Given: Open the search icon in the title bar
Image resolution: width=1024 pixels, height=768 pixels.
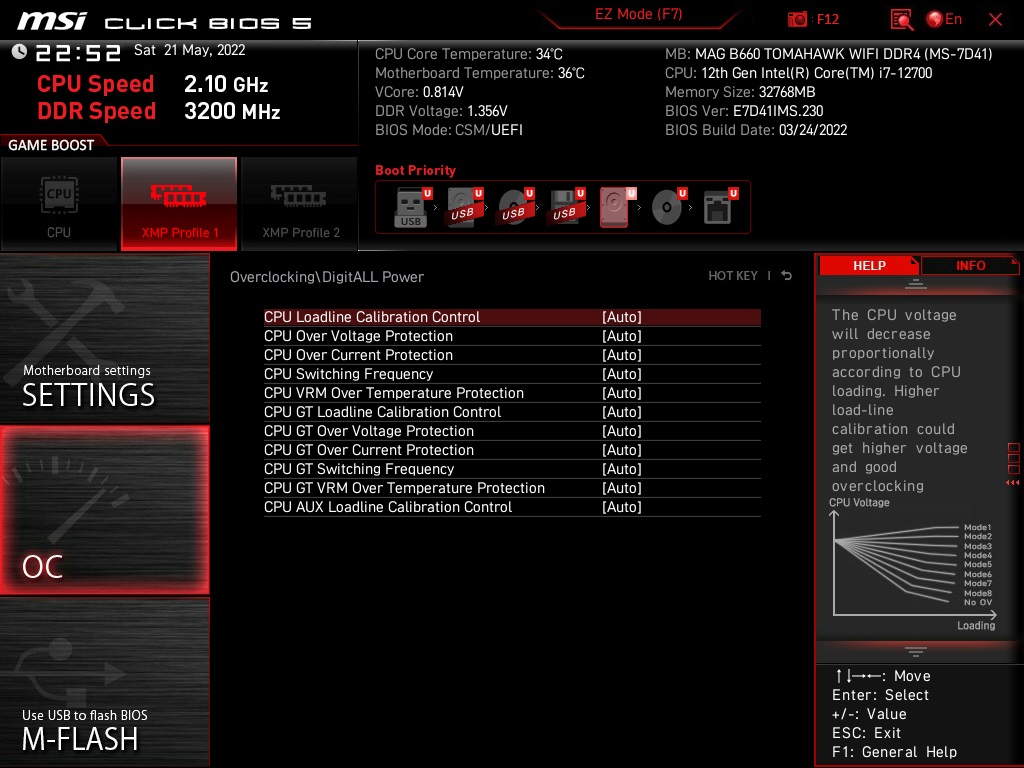Looking at the screenshot, I should (899, 19).
